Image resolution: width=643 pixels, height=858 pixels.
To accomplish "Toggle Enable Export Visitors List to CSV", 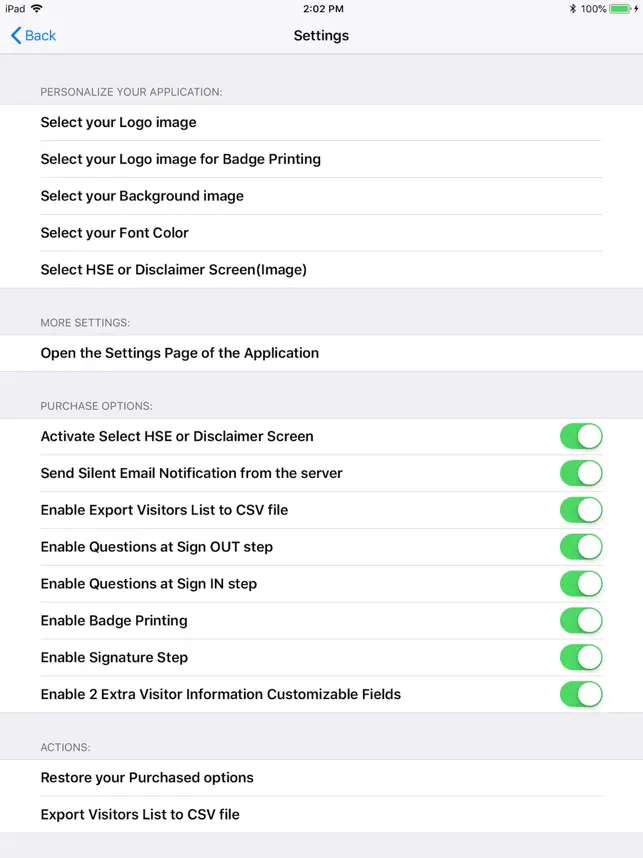I will [x=581, y=510].
